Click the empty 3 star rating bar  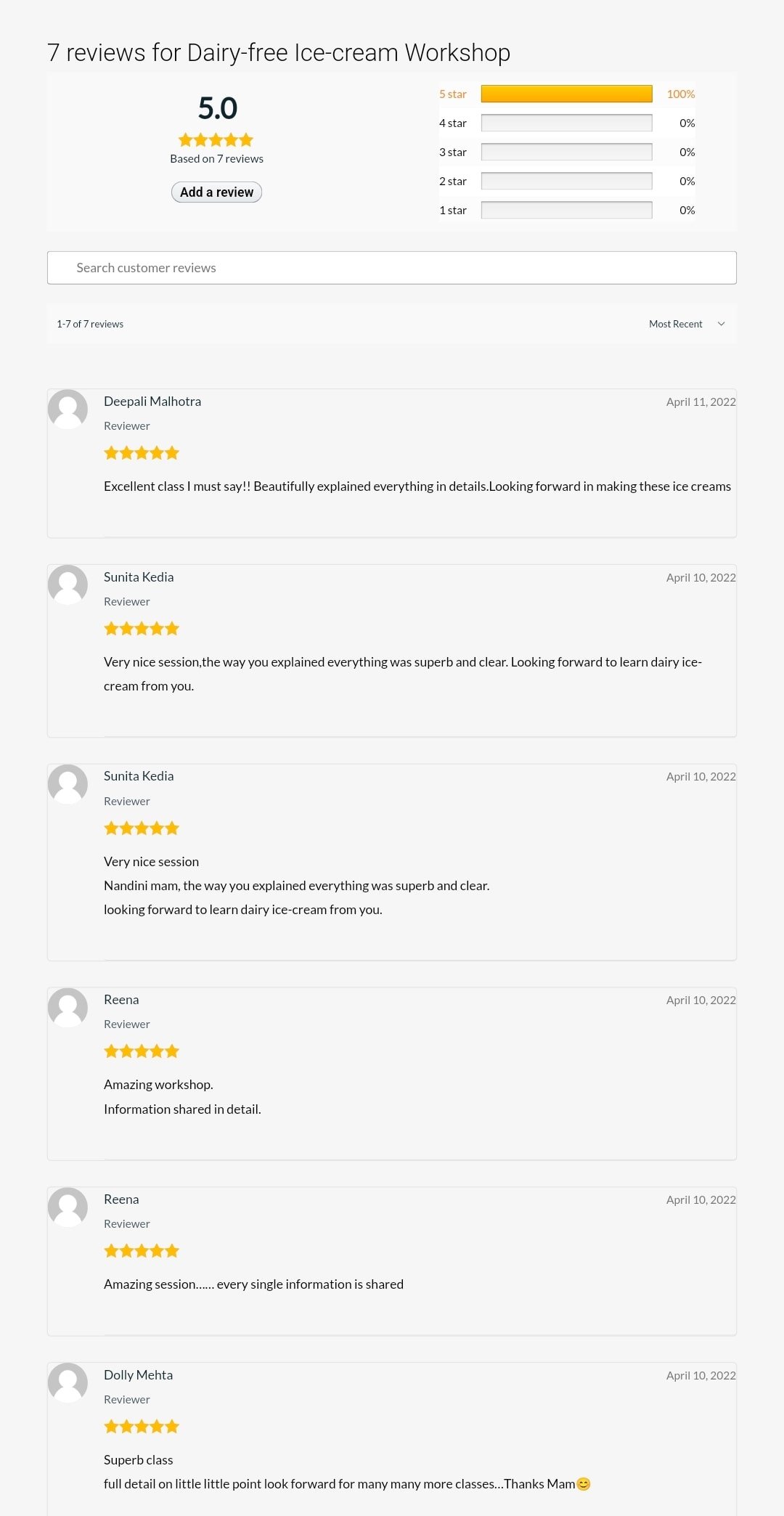[566, 152]
